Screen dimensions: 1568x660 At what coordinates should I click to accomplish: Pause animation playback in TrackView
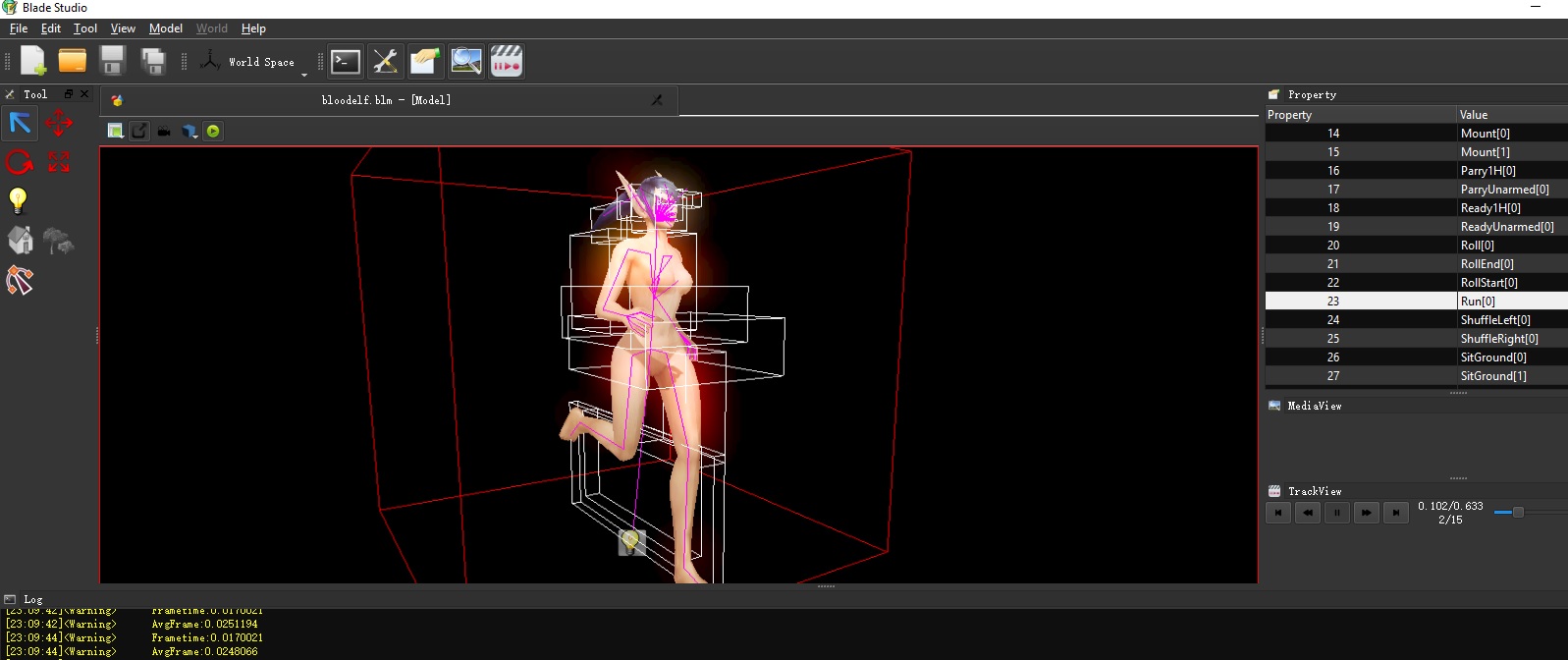[x=1337, y=512]
